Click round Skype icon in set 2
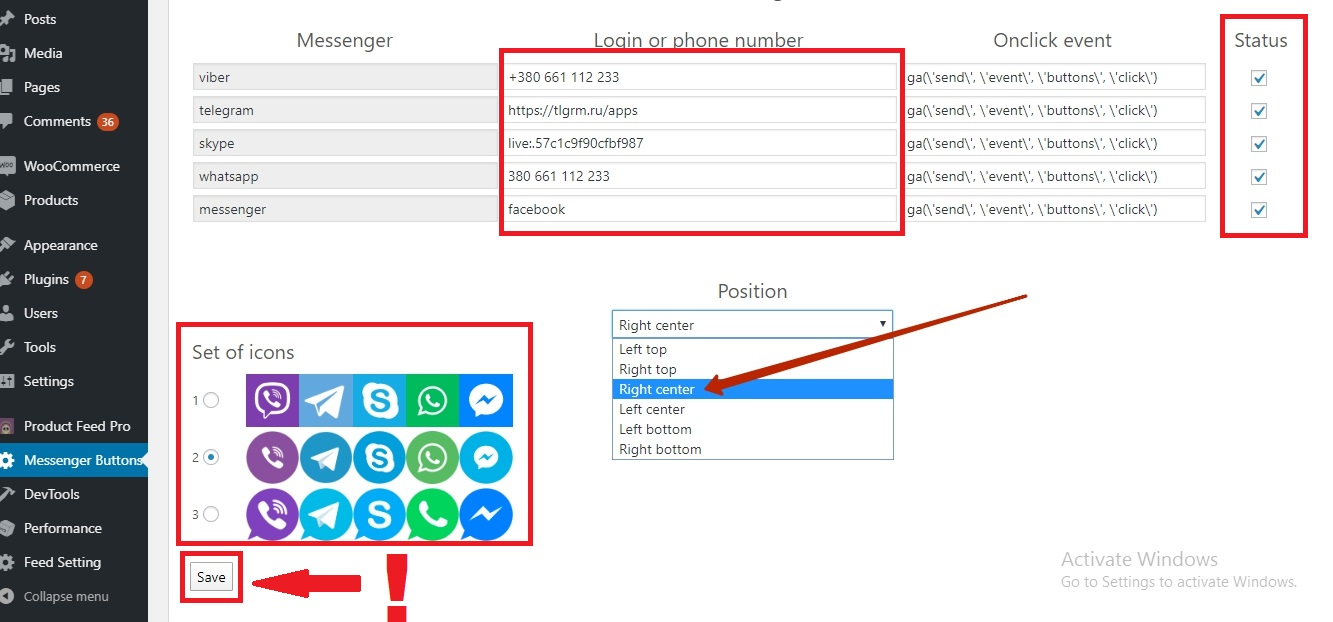 pos(379,458)
